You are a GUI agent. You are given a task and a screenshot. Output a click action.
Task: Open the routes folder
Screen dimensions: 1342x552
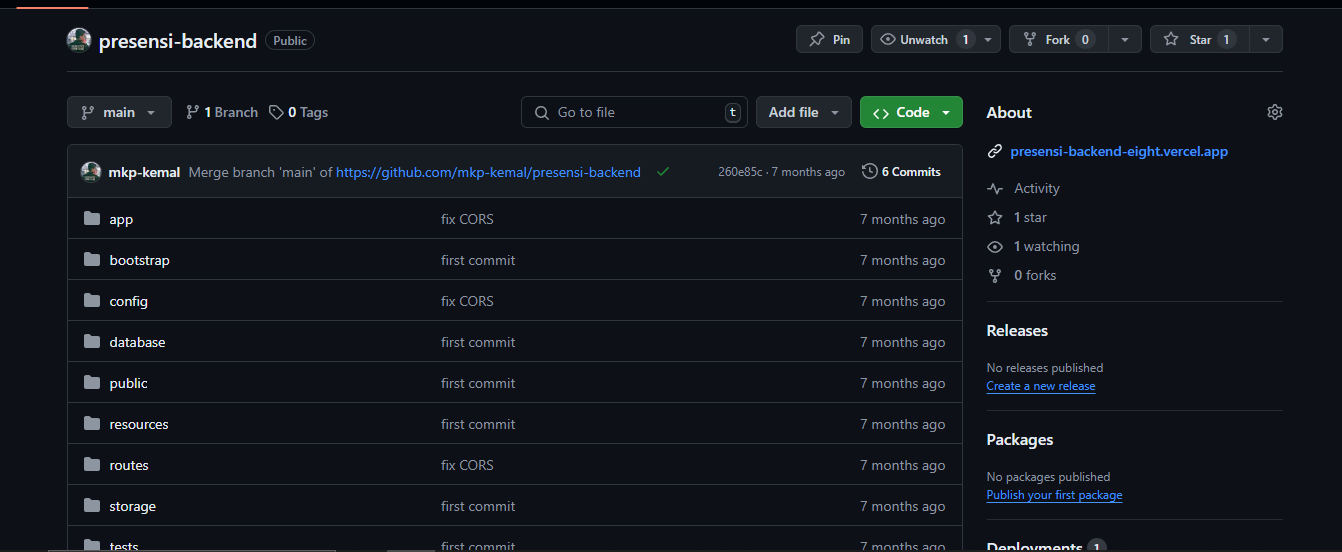click(129, 465)
